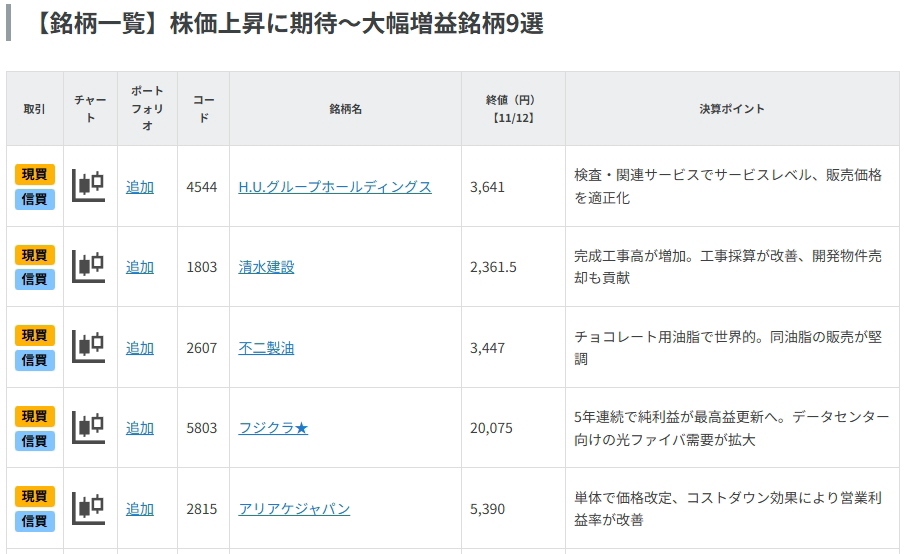Click the 取引 column header
Viewport: 905px width, 554px height.
[x=34, y=109]
